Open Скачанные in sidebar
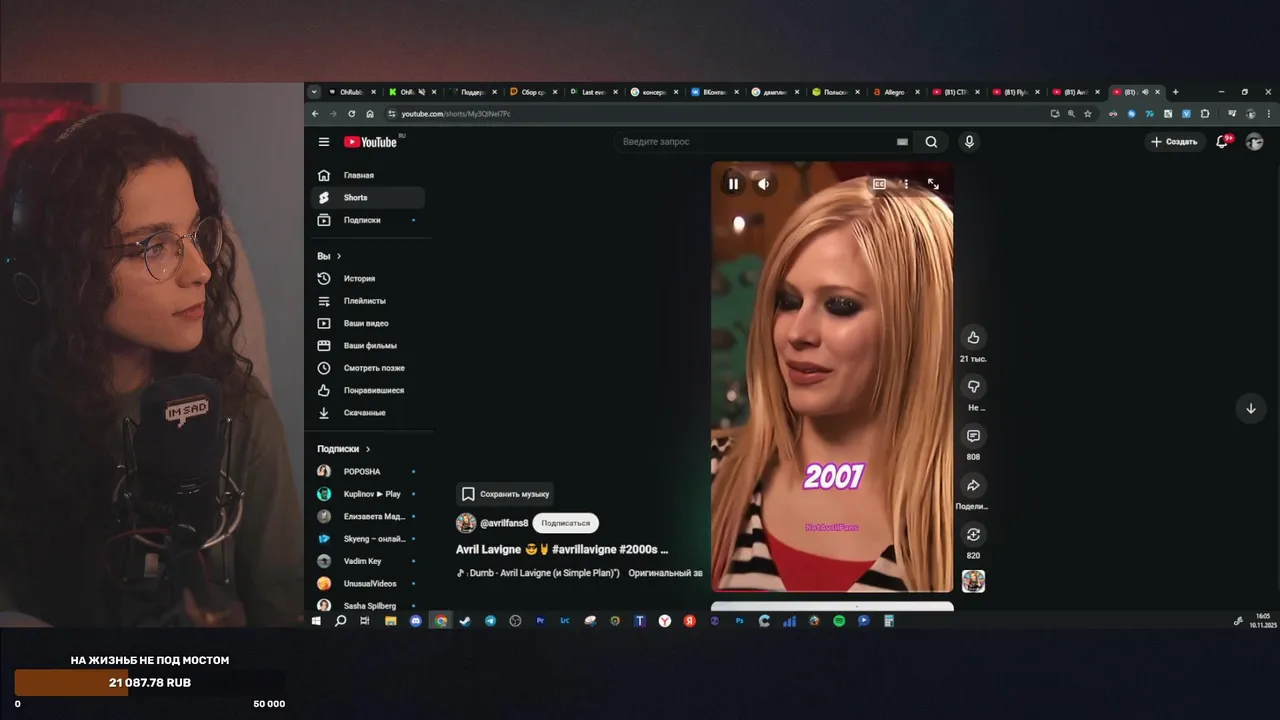Image resolution: width=1280 pixels, height=720 pixels. pos(367,412)
